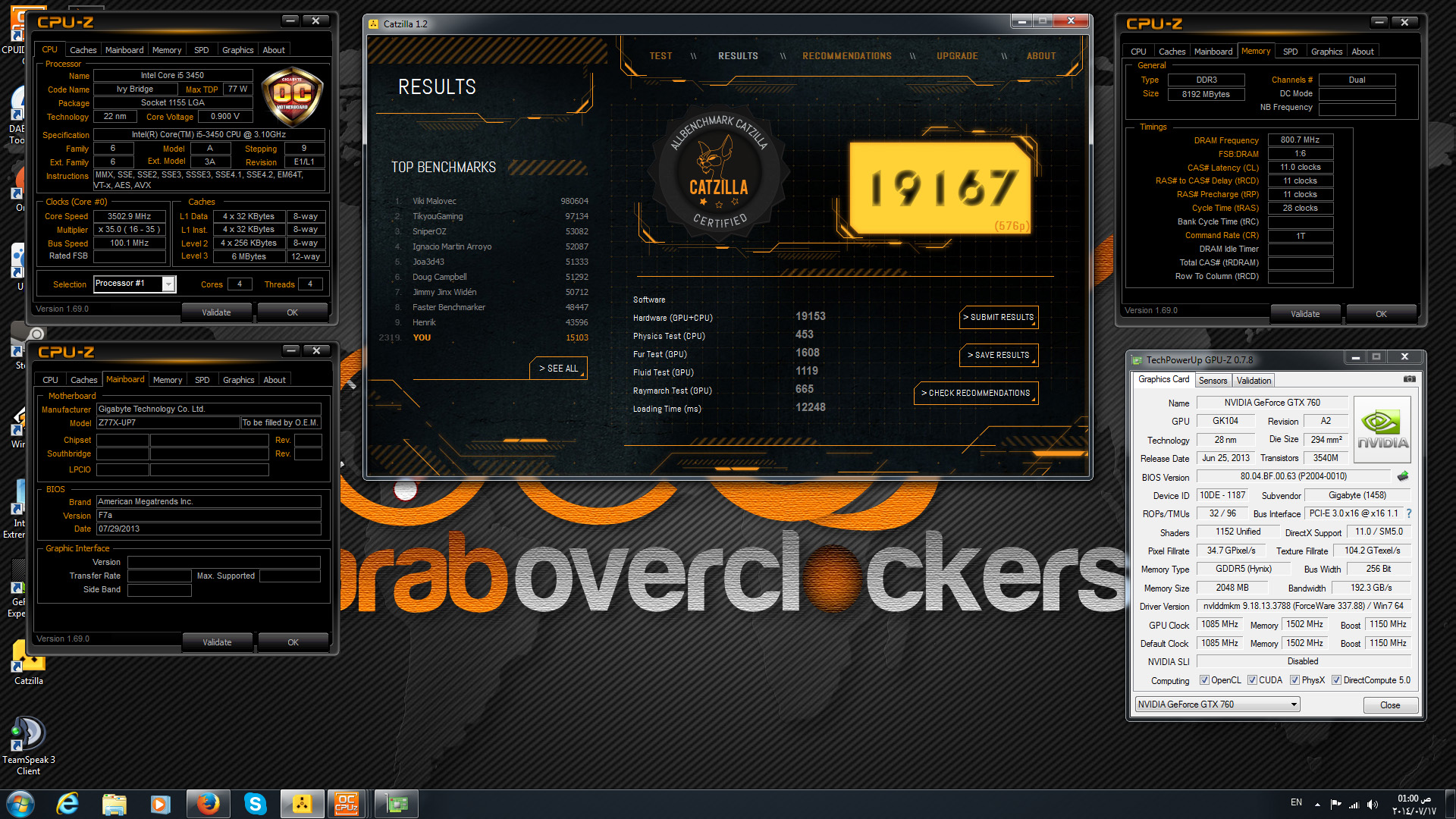This screenshot has height=819, width=1456.
Task: Open the Sensors tab in GPU-Z
Action: click(x=1213, y=381)
